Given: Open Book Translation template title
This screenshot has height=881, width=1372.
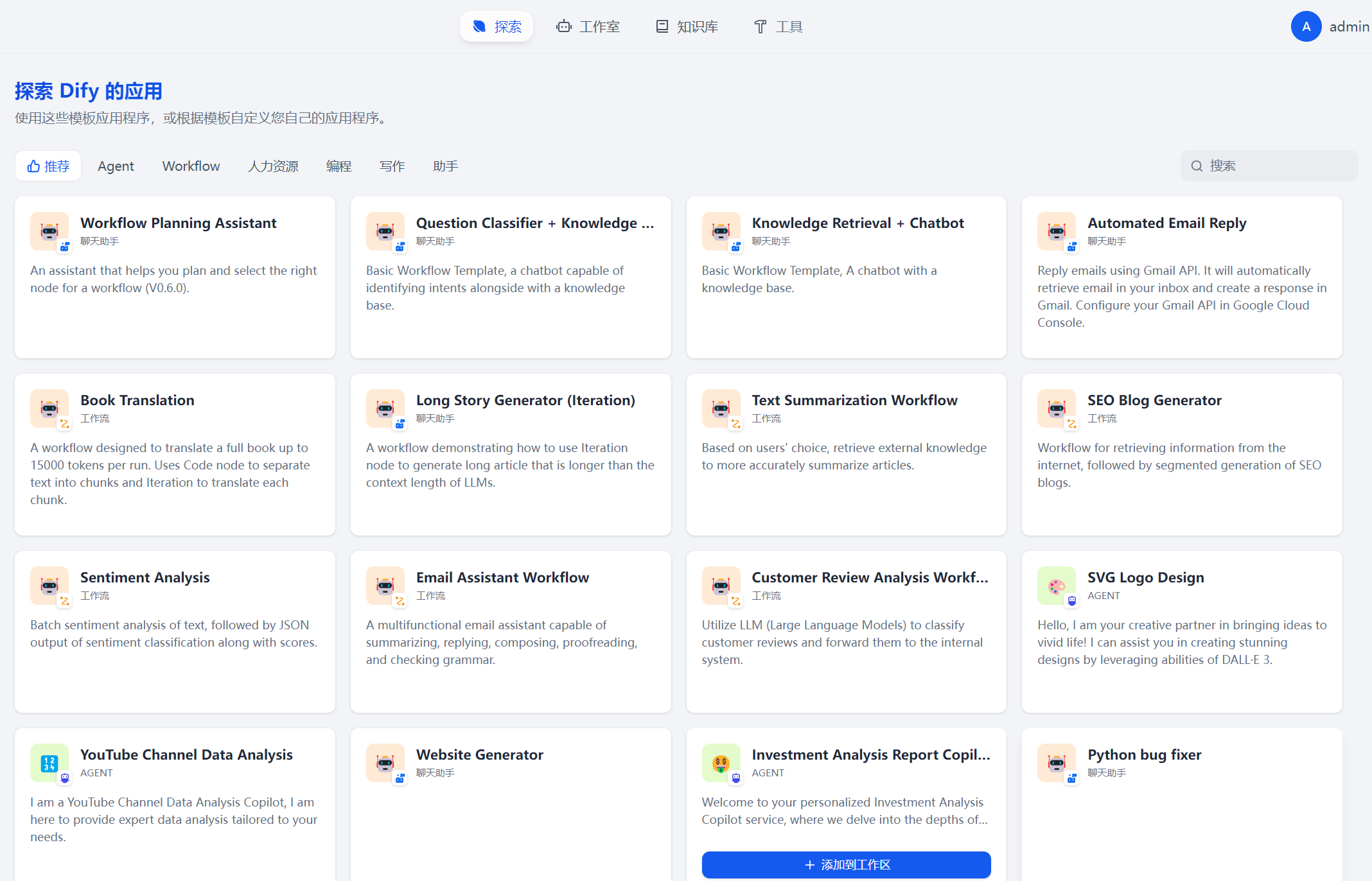Looking at the screenshot, I should click(x=137, y=400).
